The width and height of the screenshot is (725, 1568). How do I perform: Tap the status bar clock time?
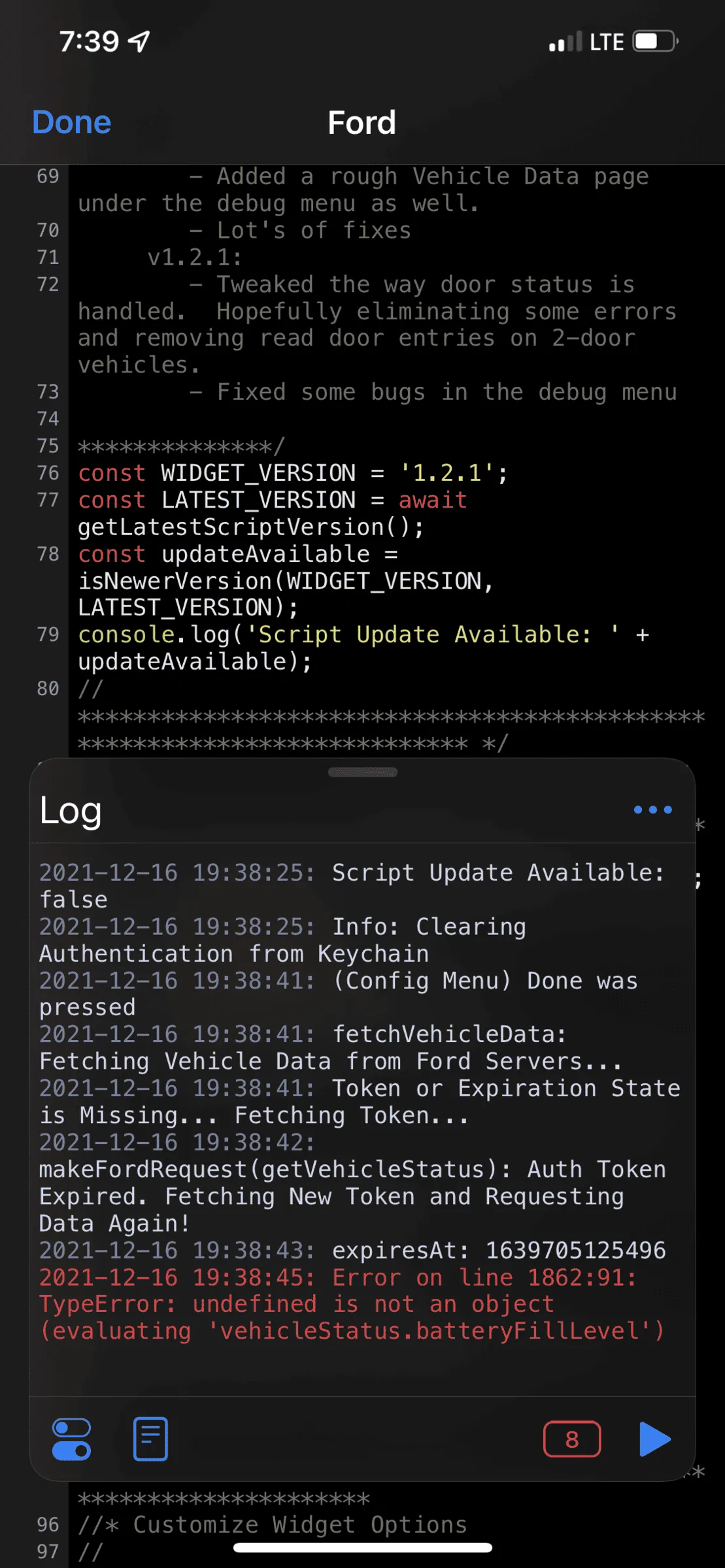click(89, 42)
